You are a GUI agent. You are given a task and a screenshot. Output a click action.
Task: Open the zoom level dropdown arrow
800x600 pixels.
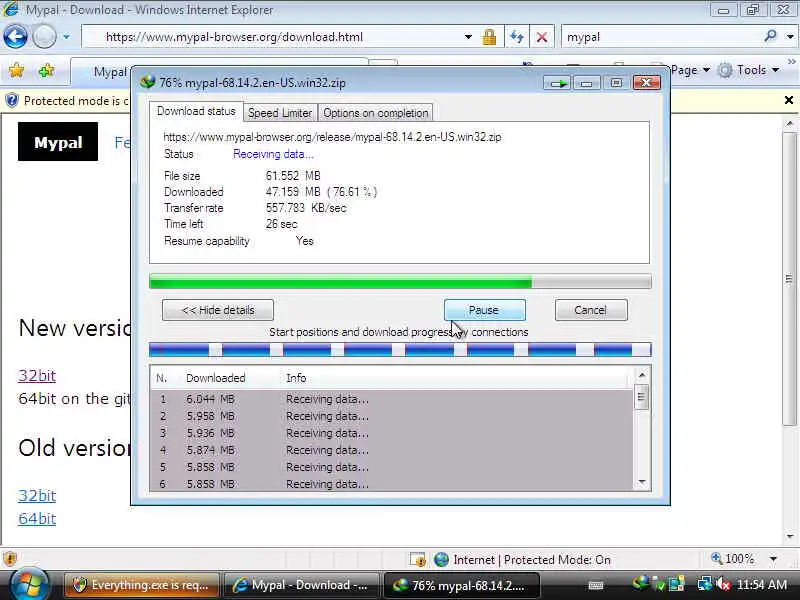point(773,559)
